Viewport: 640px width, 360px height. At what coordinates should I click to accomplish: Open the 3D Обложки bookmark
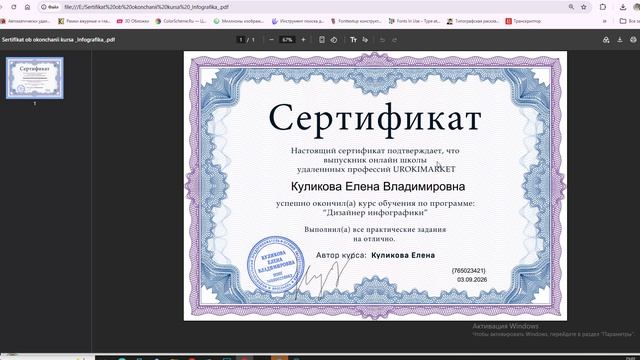point(133,21)
